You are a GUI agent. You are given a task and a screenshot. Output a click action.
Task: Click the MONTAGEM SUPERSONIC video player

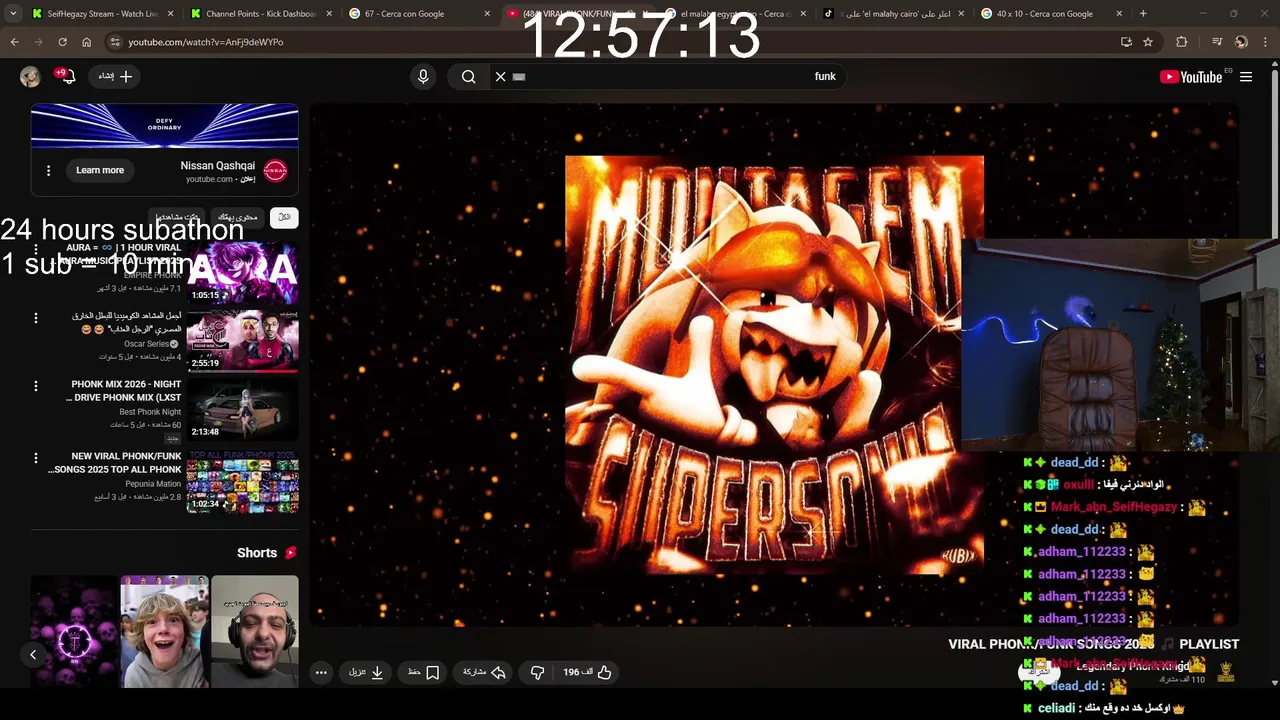pos(774,365)
